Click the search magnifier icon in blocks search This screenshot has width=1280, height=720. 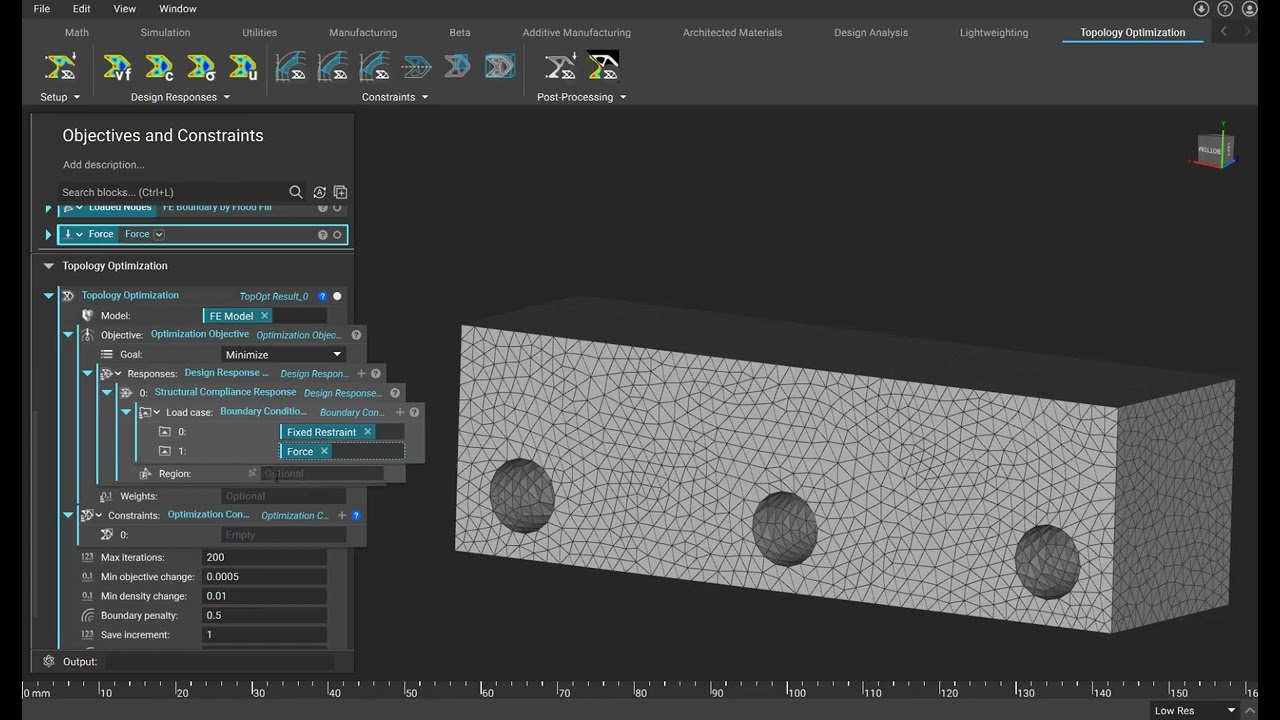296,192
